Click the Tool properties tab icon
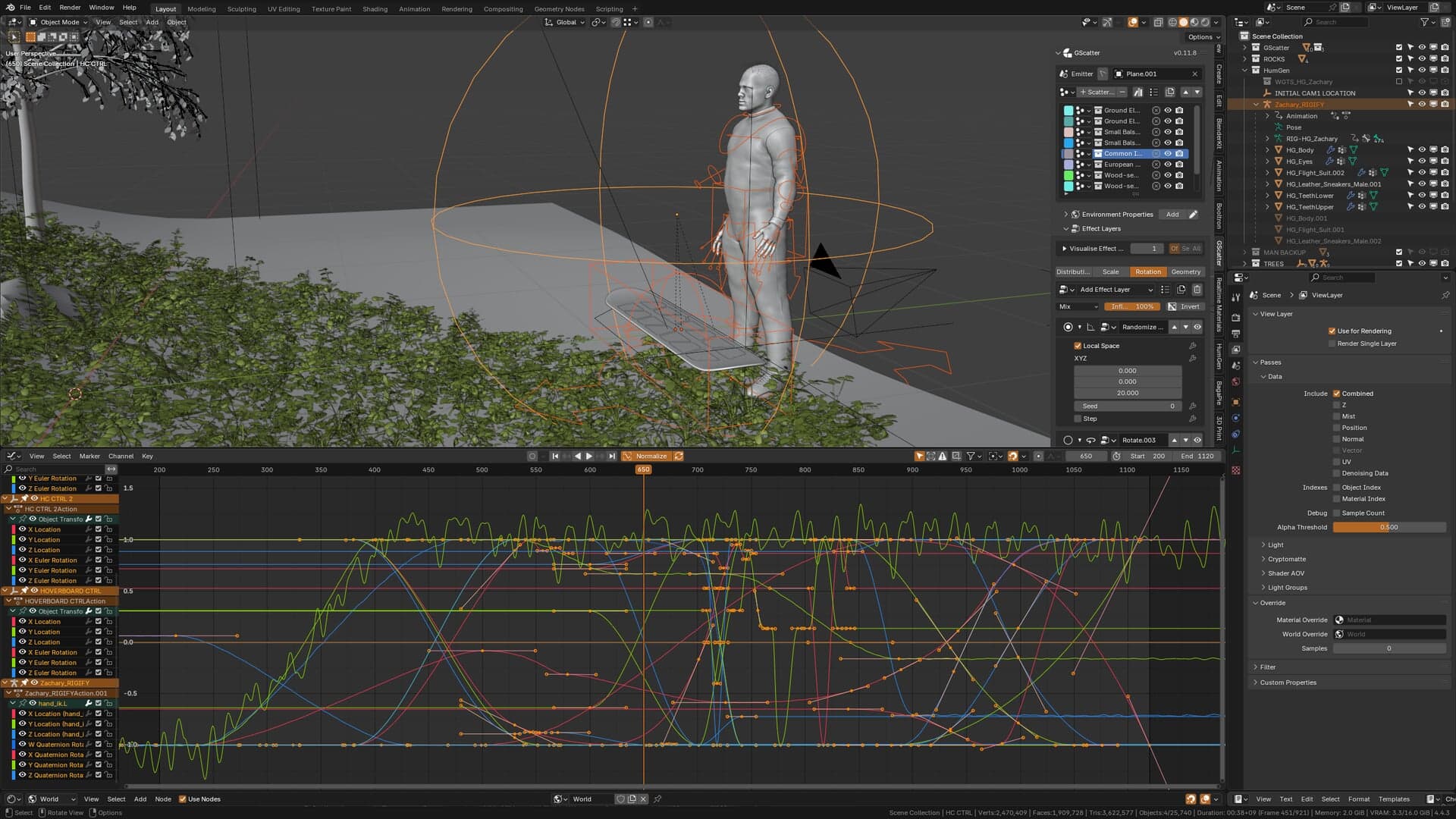 pyautogui.click(x=1236, y=297)
